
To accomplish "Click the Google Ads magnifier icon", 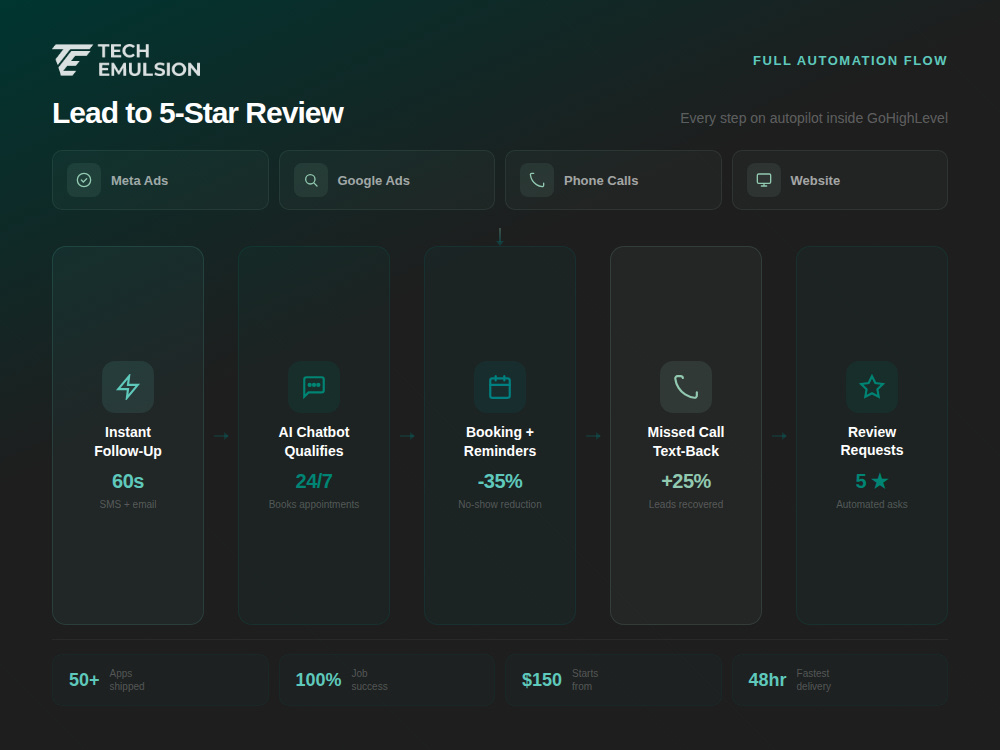I will 311,180.
